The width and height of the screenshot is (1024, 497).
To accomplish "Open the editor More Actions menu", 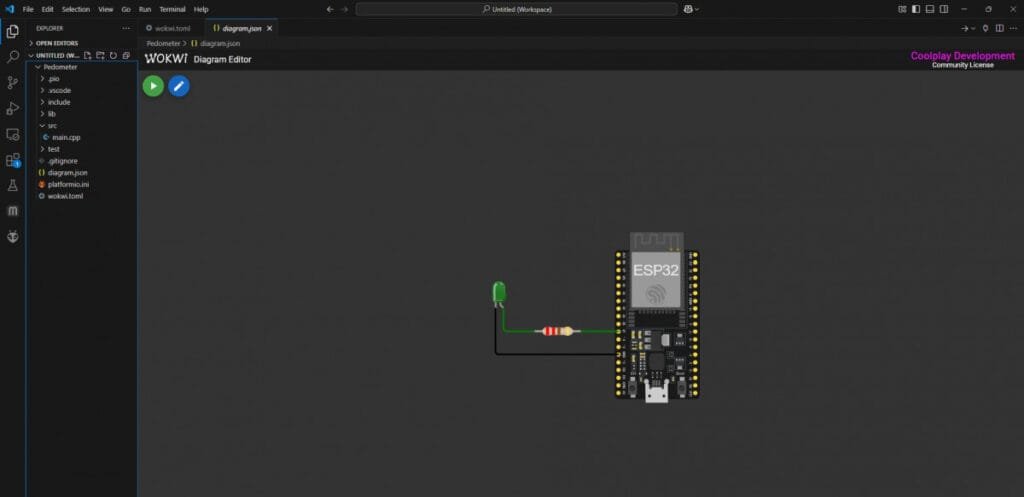I will [x=1013, y=28].
